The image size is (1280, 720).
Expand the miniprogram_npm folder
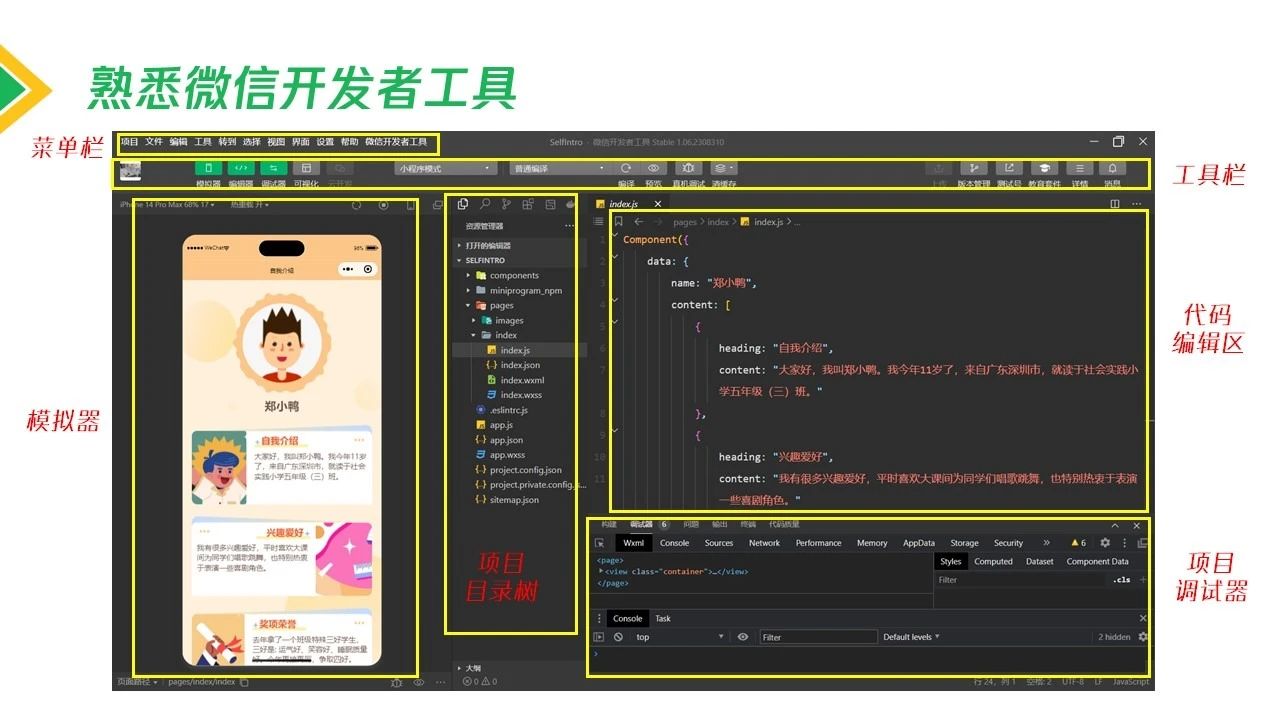pos(515,290)
